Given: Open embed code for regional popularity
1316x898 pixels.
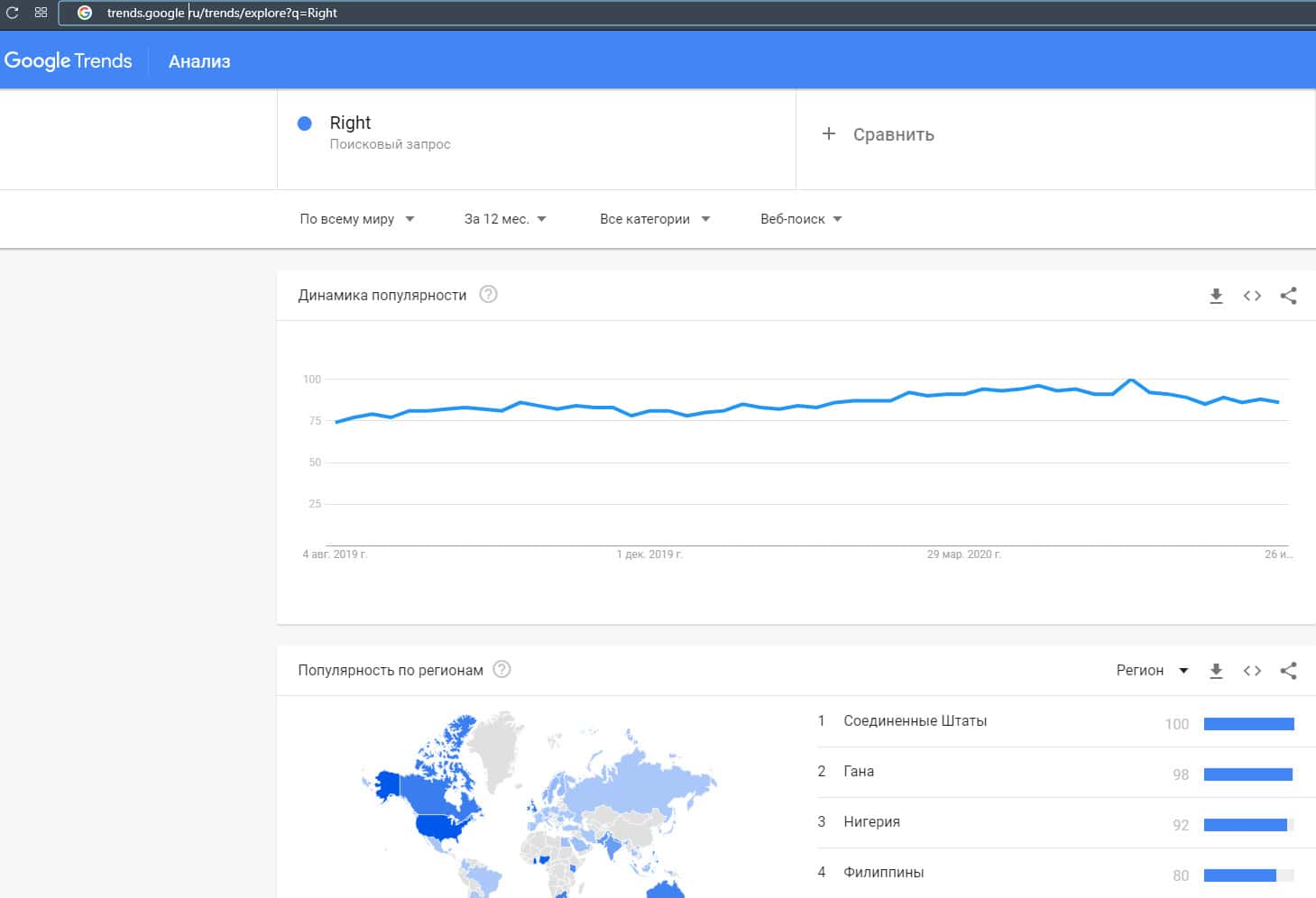Looking at the screenshot, I should point(1252,671).
